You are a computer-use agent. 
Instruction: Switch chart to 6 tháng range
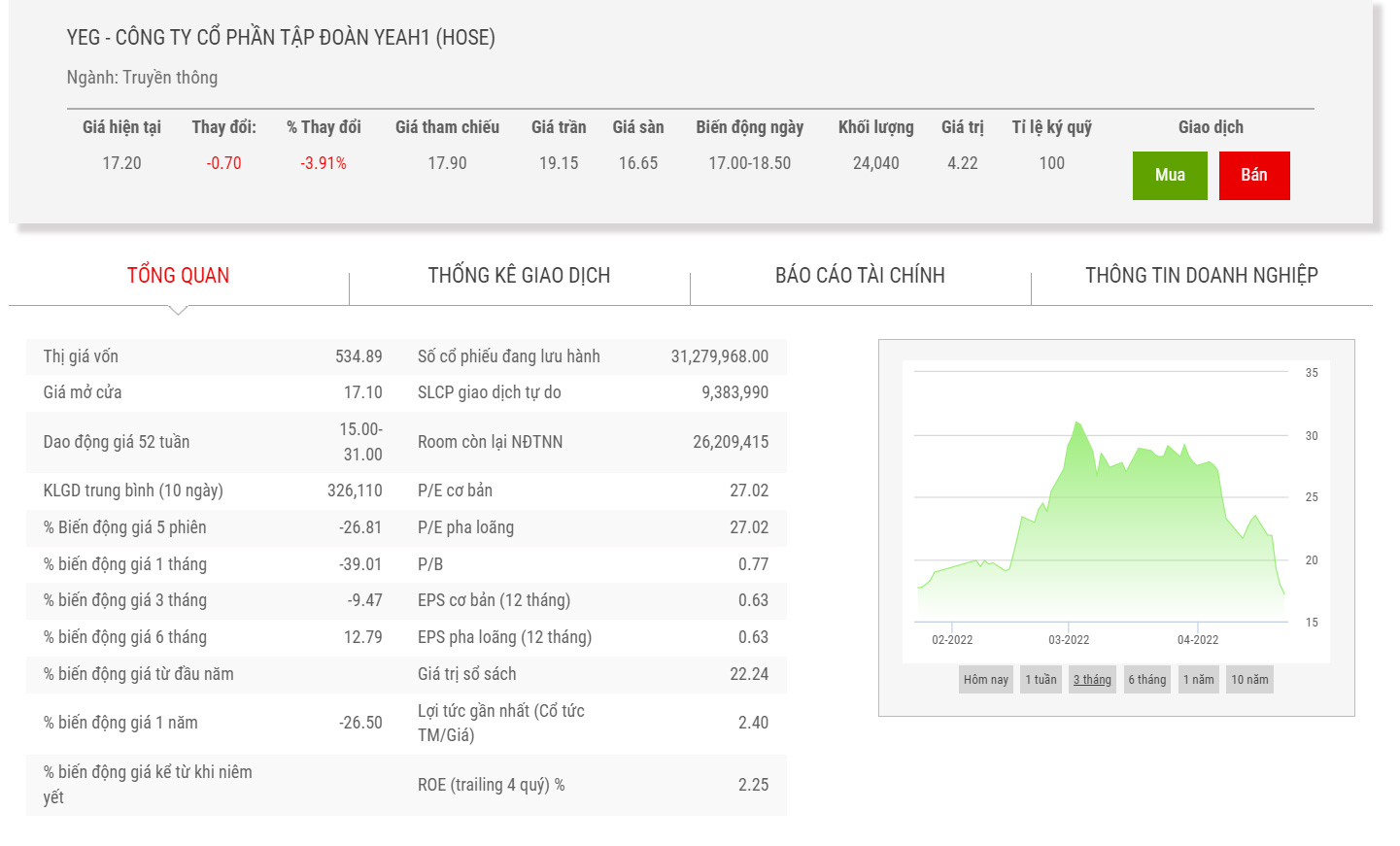[x=1146, y=680]
